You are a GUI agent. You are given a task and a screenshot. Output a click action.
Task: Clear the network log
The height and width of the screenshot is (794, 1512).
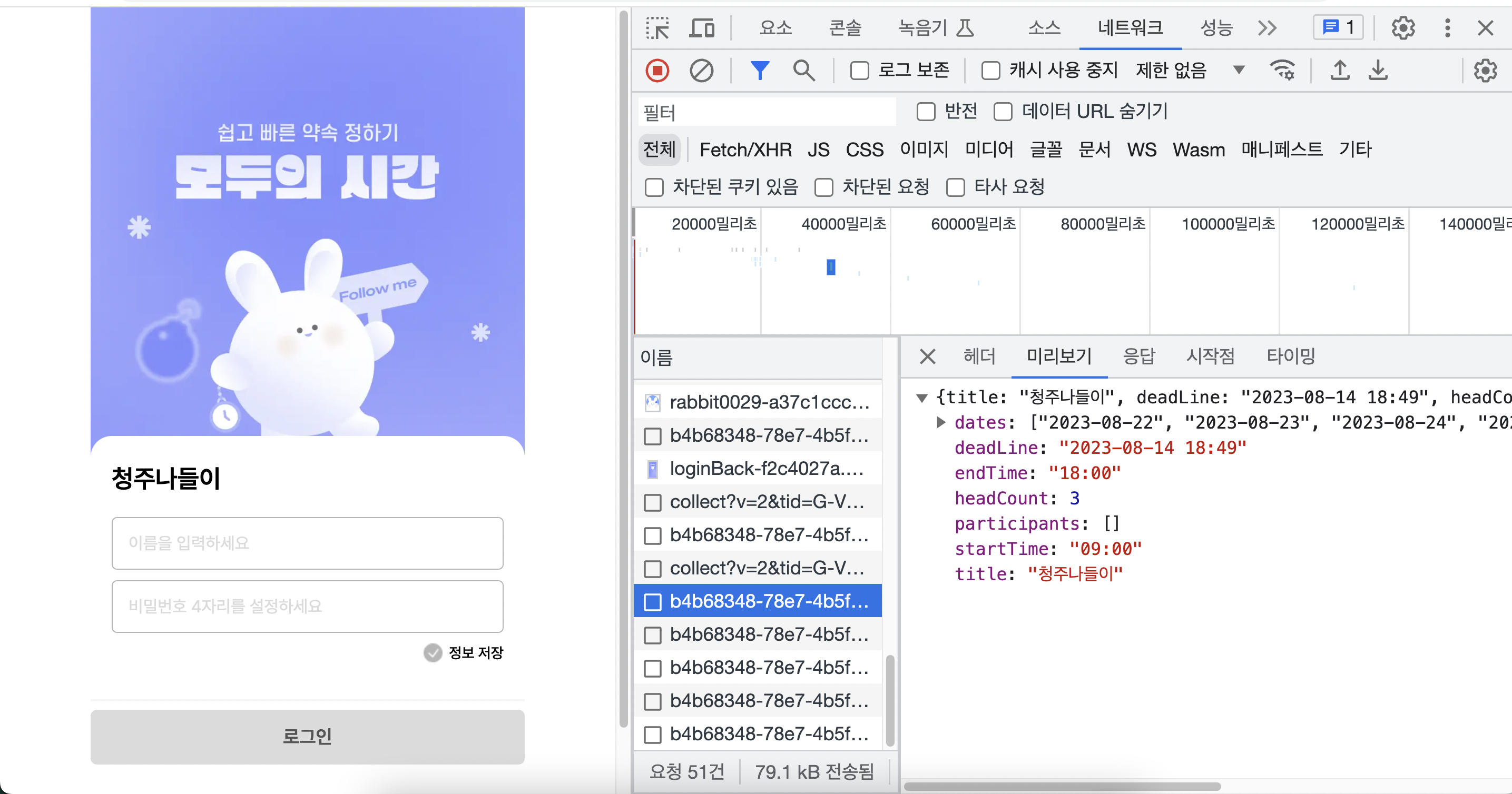[701, 71]
